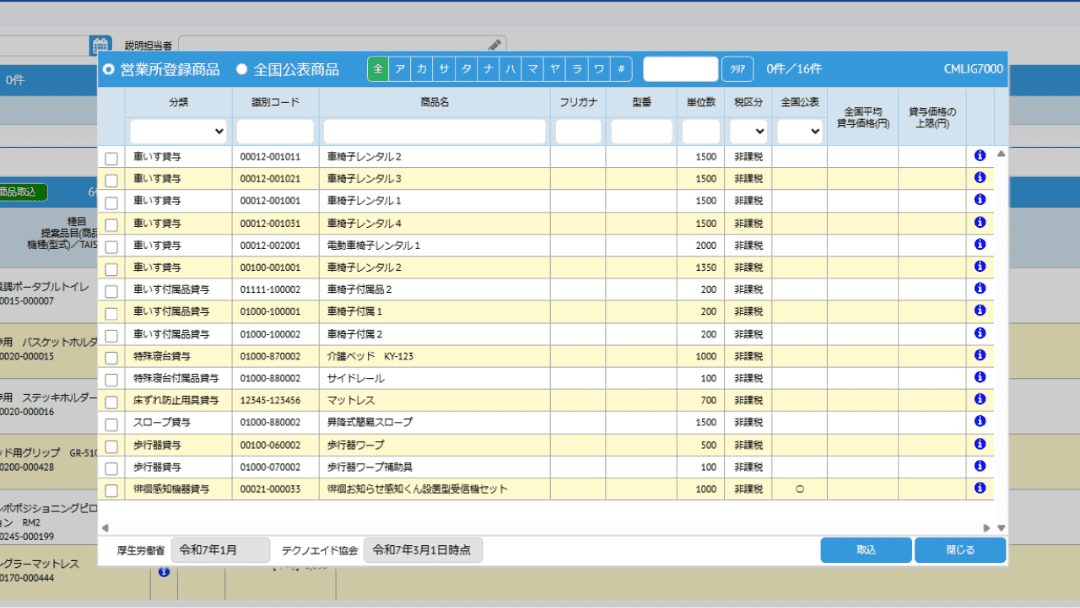Select the # symbol filter tab
Viewport: 1080px width, 608px height.
[621, 69]
